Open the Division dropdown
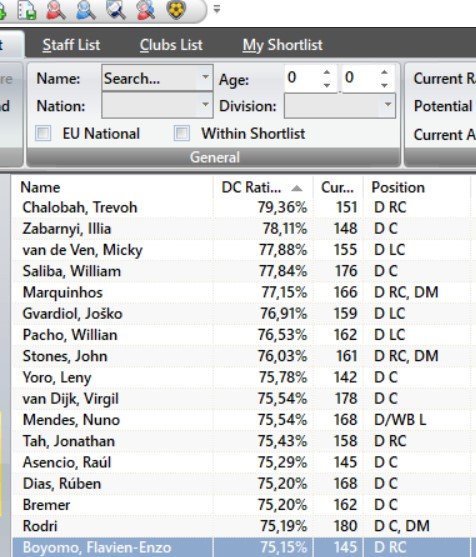Viewport: 476px width, 557px height. tap(340, 105)
